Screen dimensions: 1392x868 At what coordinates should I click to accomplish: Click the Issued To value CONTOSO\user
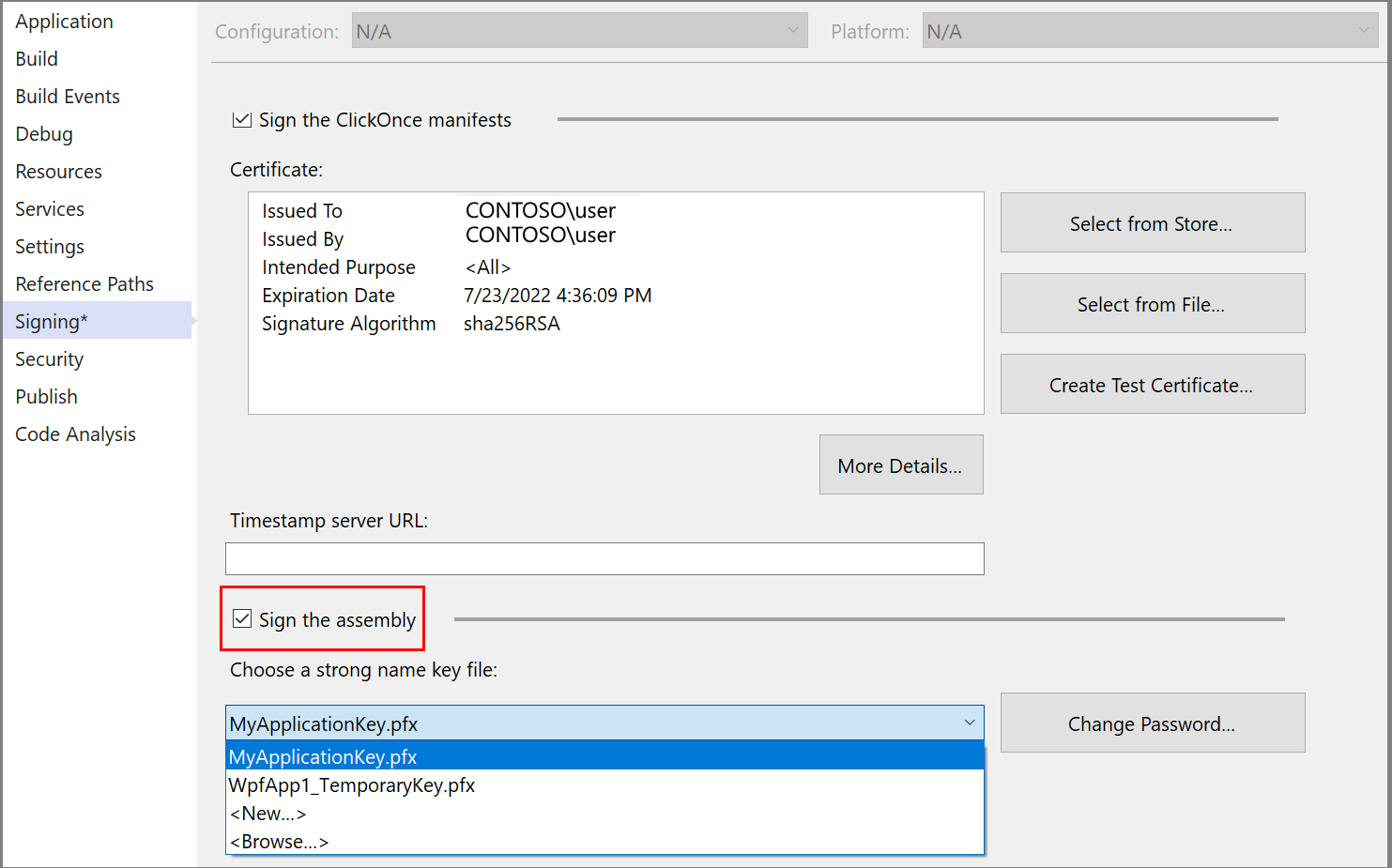(x=541, y=210)
